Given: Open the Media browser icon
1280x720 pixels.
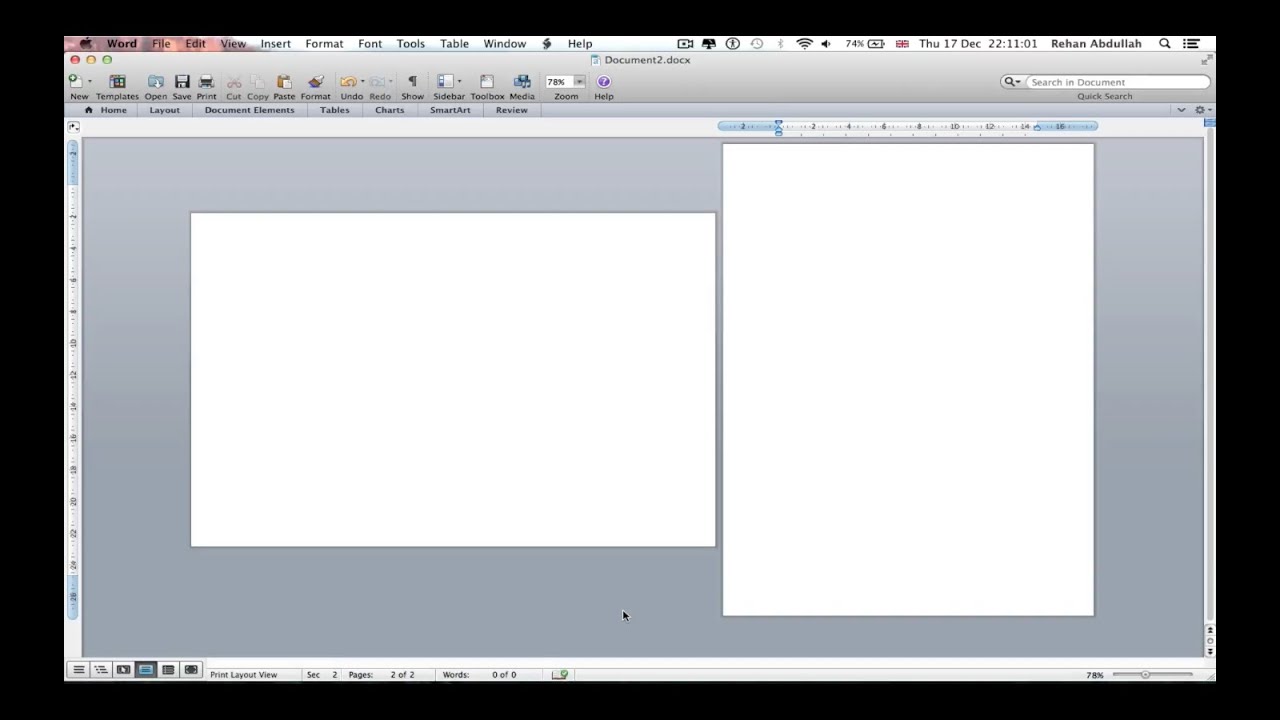Looking at the screenshot, I should click(x=522, y=81).
